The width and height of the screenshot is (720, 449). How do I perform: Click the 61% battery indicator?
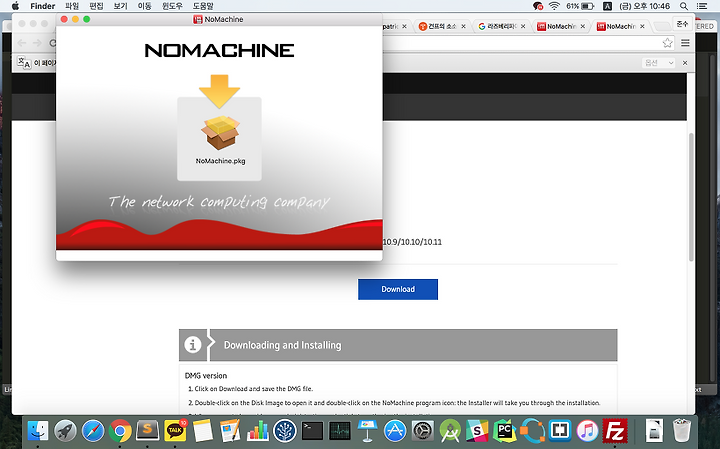[580, 6]
